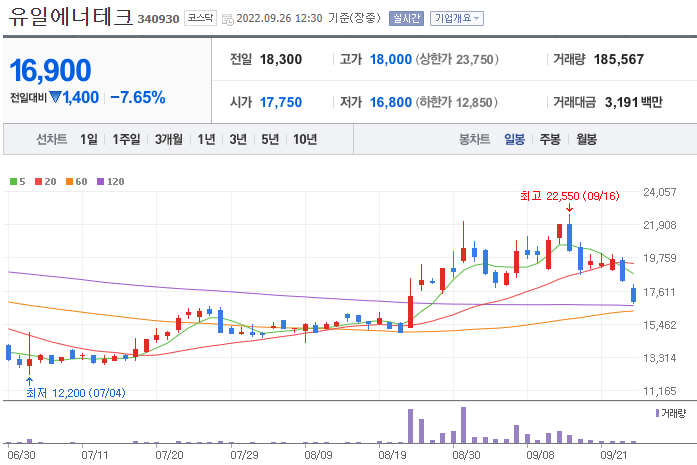Click the 고가 value 18,000
The height and width of the screenshot is (465, 697).
click(x=391, y=59)
